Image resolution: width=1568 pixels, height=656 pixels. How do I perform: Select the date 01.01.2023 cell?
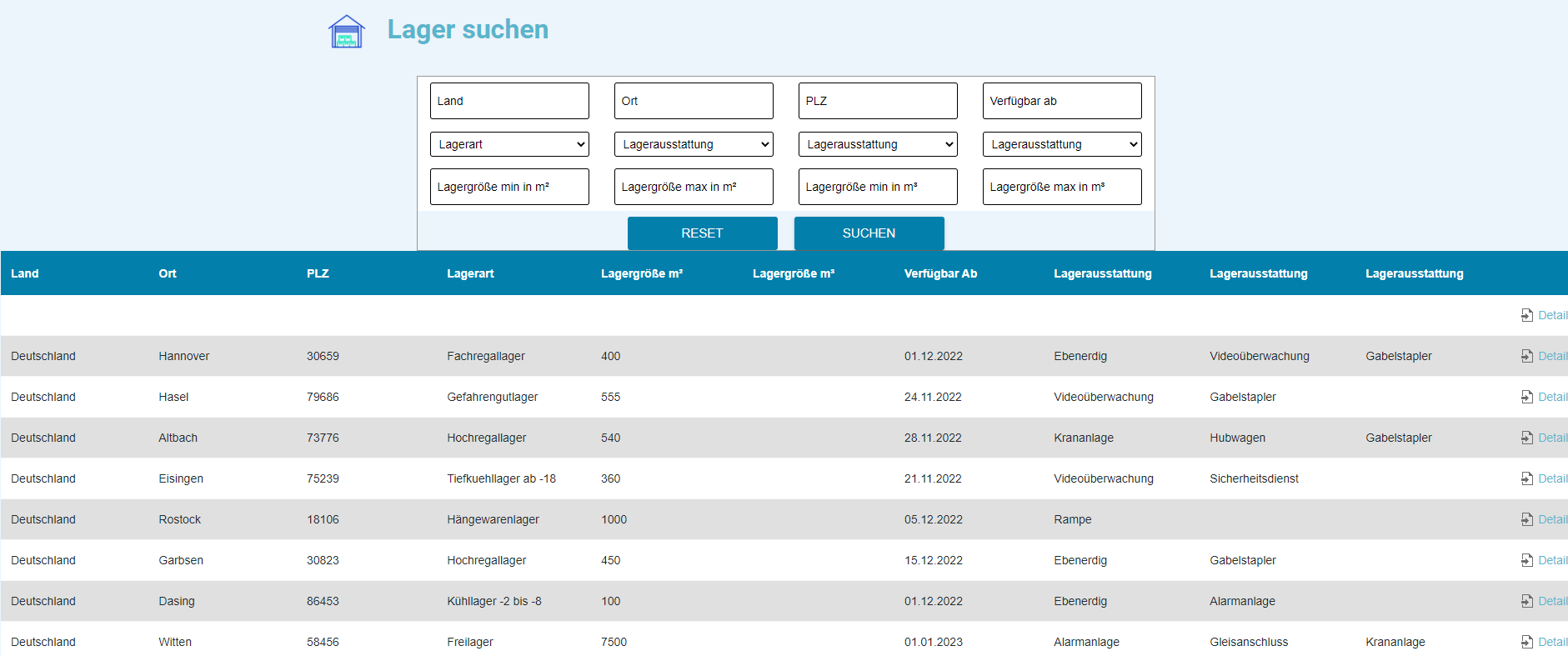934,642
